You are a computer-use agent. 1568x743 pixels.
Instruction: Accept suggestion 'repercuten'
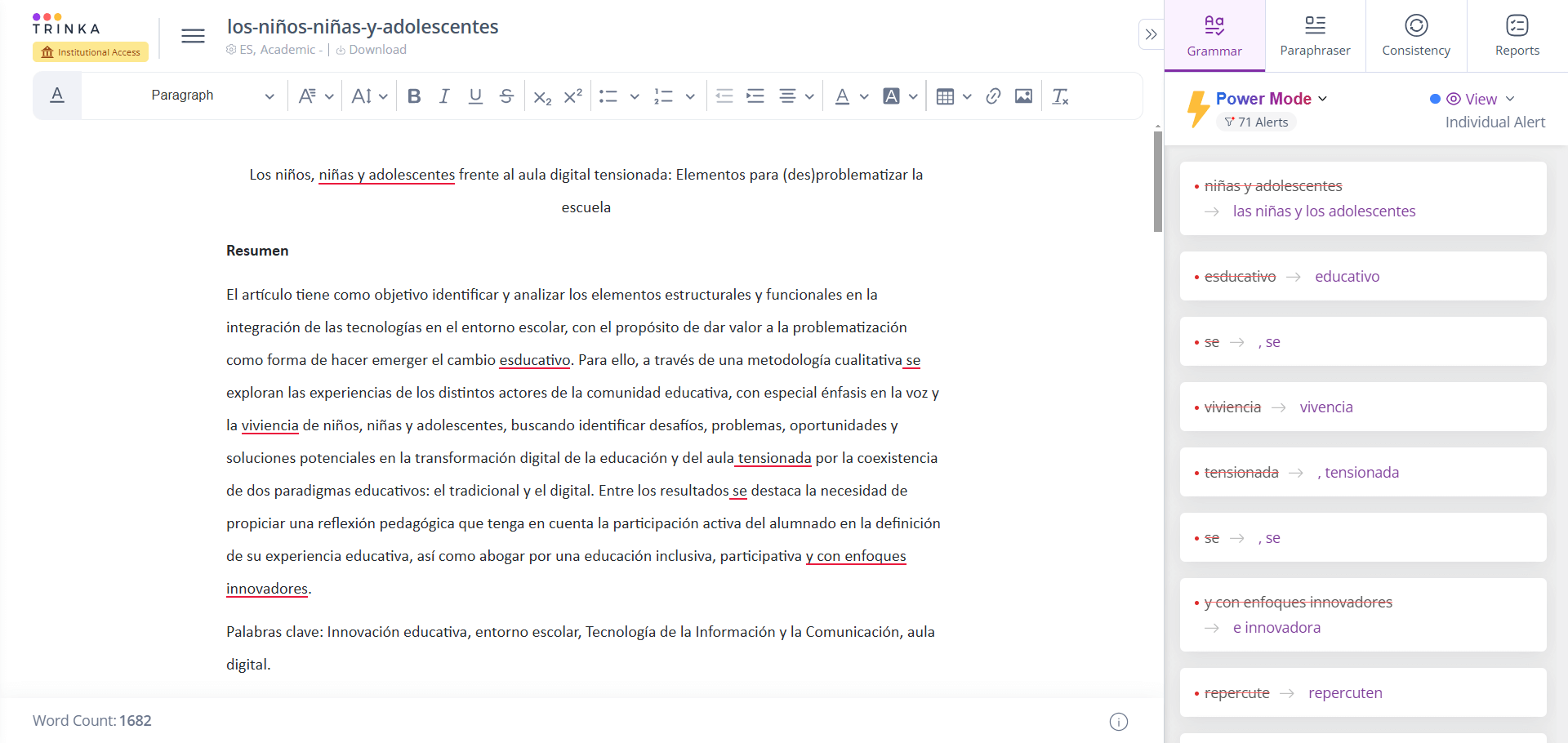pyautogui.click(x=1345, y=692)
